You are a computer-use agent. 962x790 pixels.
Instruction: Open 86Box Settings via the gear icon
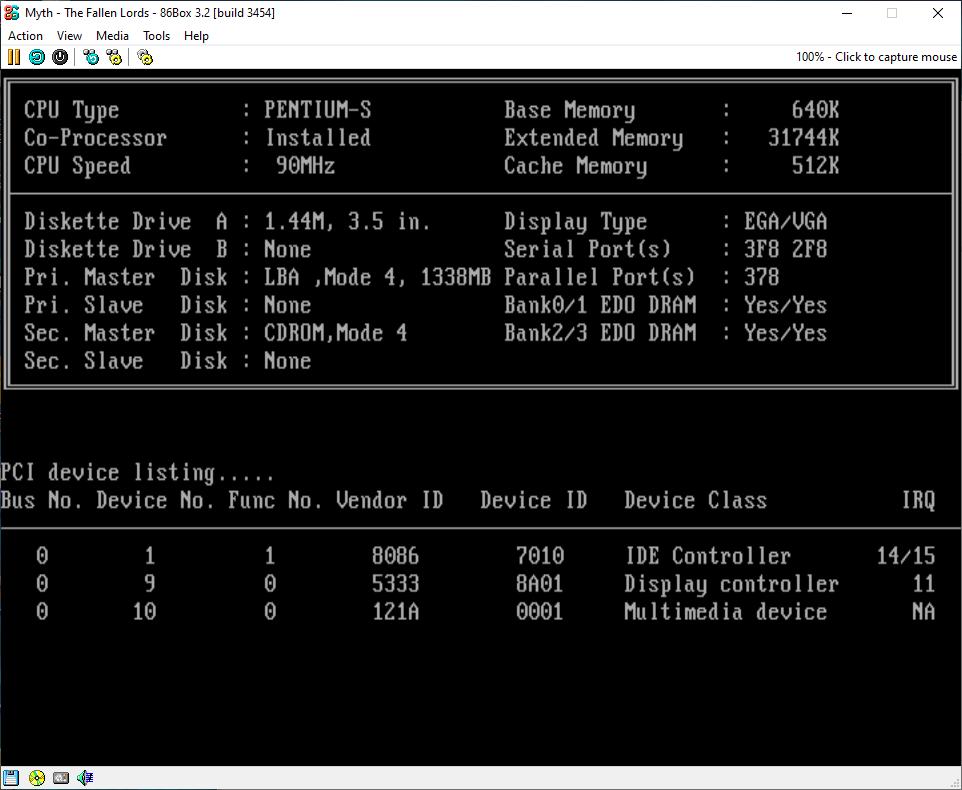pos(144,57)
